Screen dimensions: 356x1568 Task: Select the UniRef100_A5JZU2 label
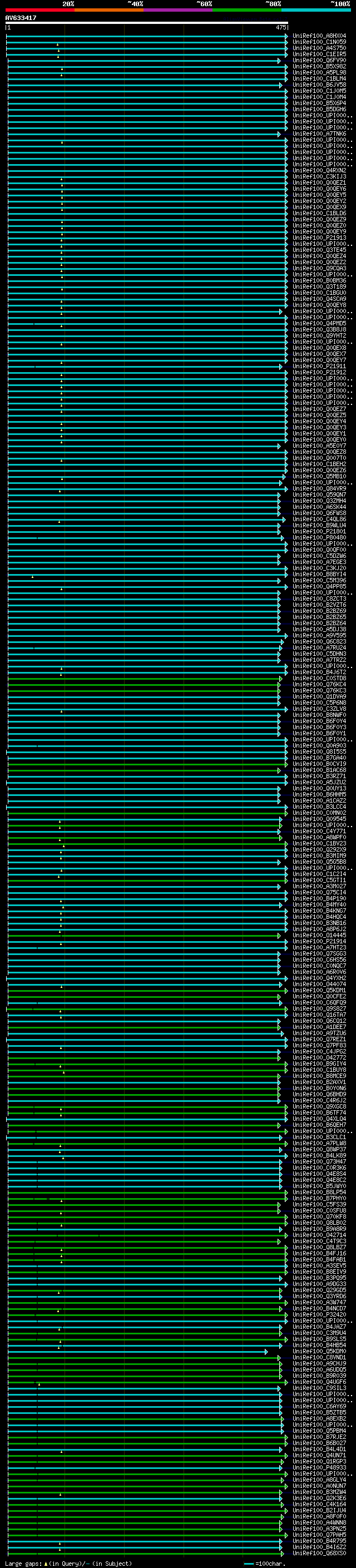click(x=319, y=782)
